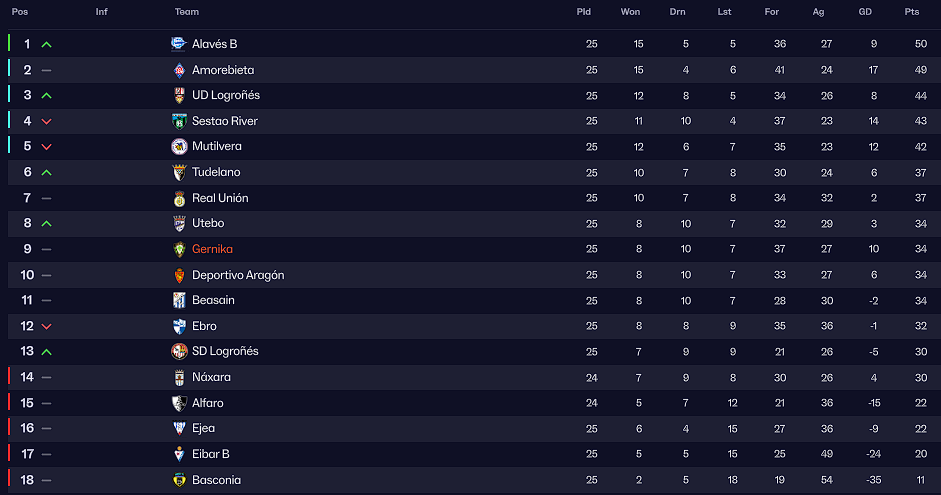Viewport: 941px width, 495px height.
Task: Click the Team column header
Action: 187,12
